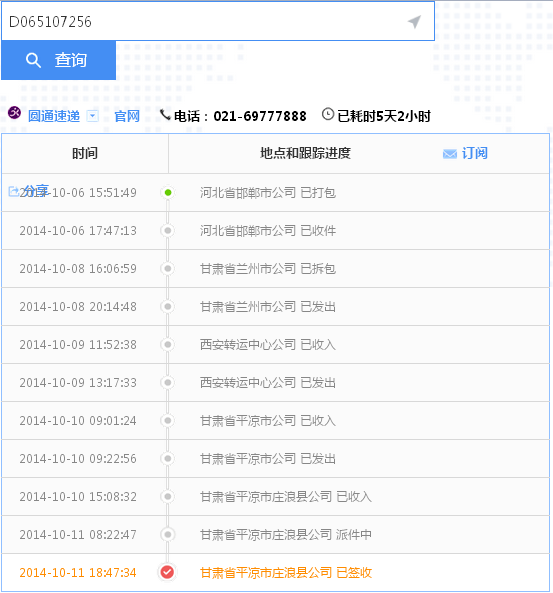The width and height of the screenshot is (553, 593).
Task: Click the 分享 share icon
Action: (14, 191)
